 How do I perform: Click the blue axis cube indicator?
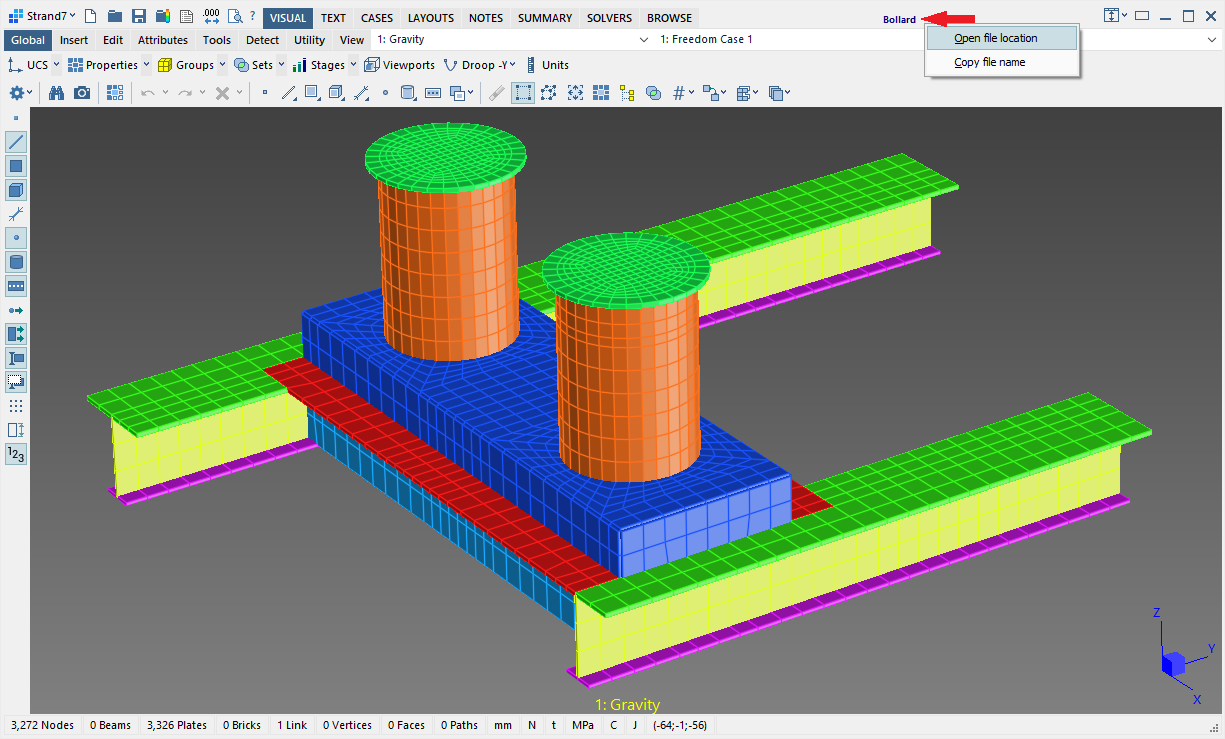(x=1173, y=662)
